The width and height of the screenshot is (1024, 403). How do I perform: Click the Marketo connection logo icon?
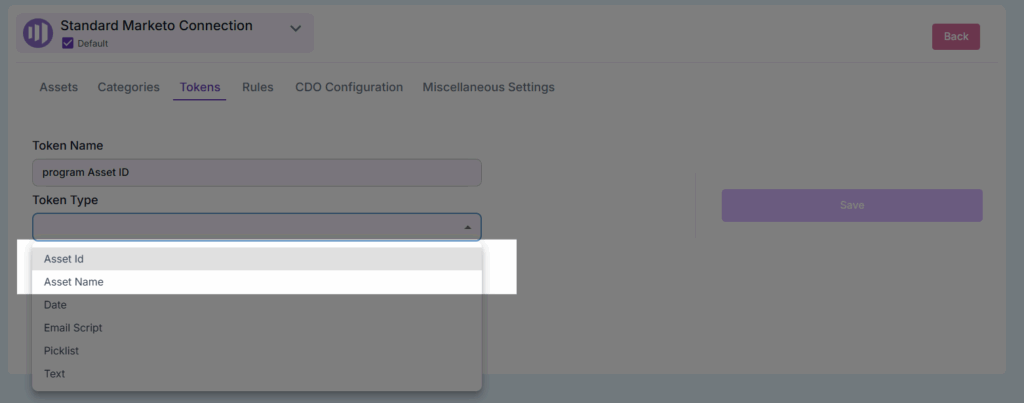click(37, 33)
